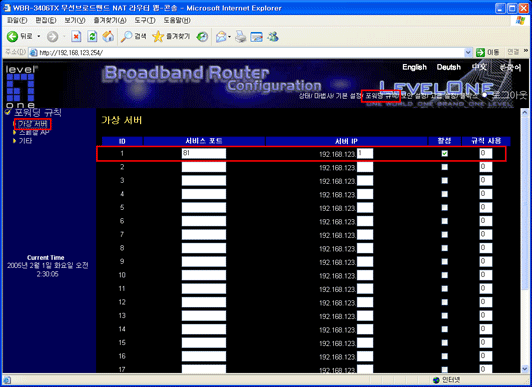Open the Mail envelope toolbar icon
This screenshot has height=387, width=532.
(x=221, y=36)
